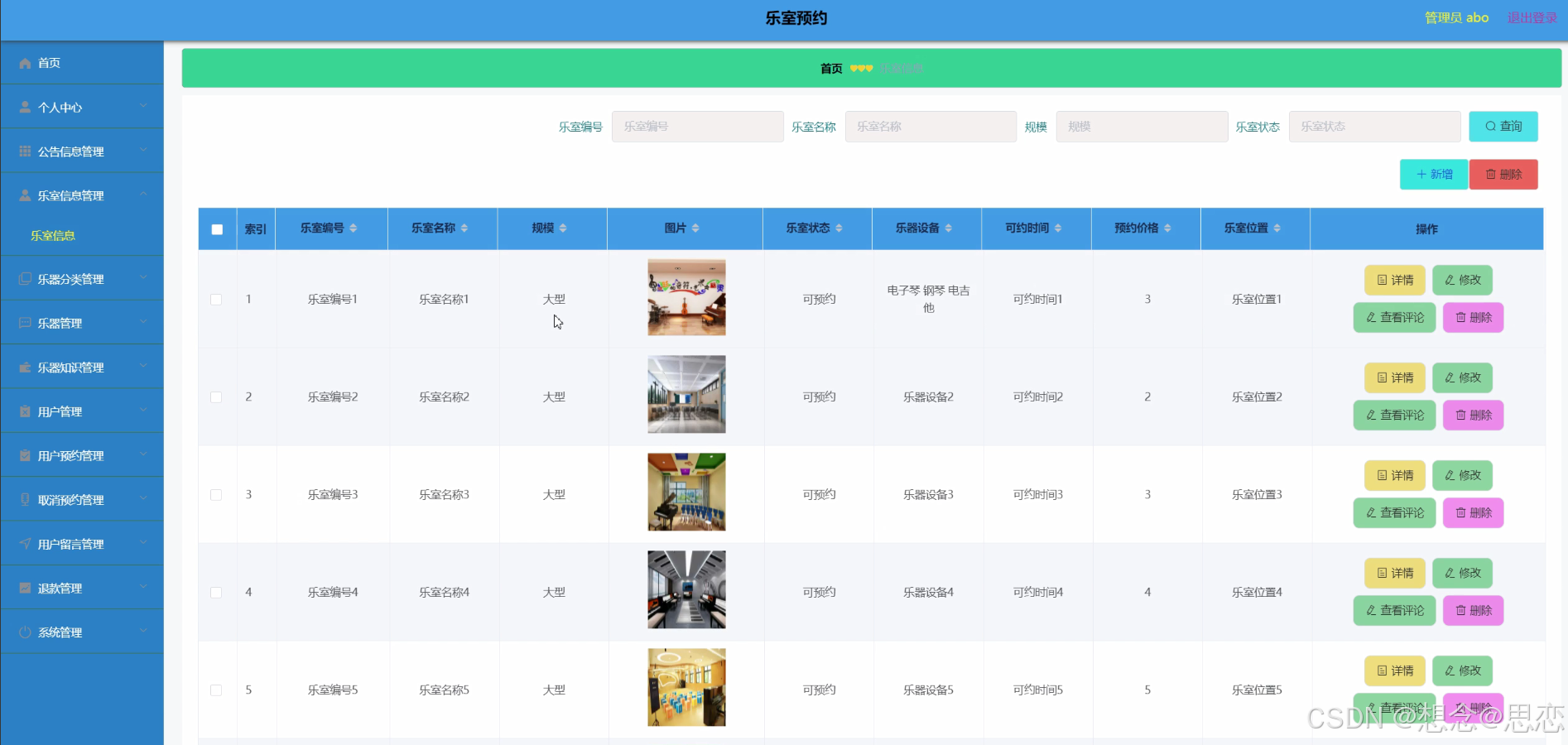
Task: Click the icon beside 乐器分类管理
Action: [25, 279]
